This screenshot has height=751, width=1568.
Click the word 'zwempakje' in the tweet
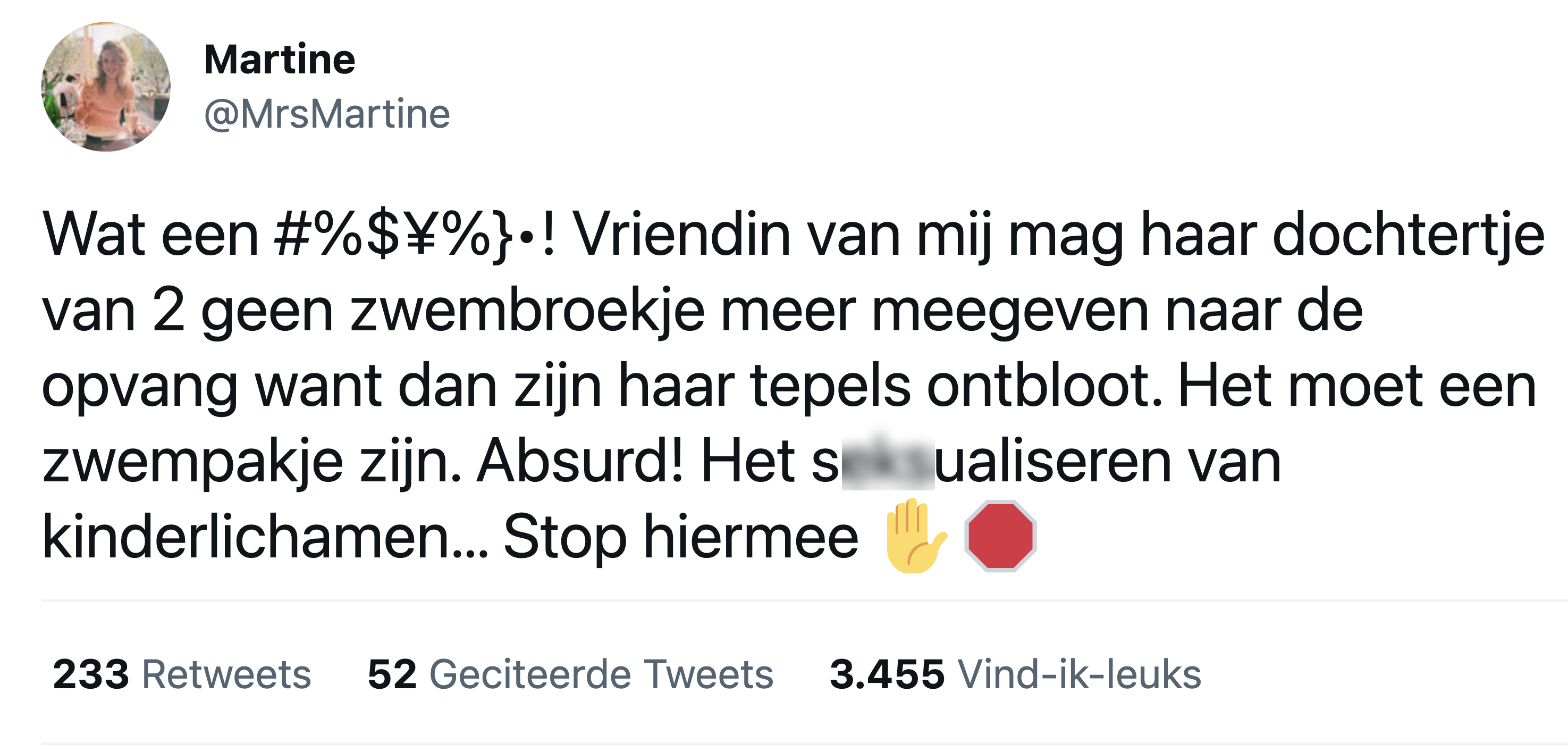click(193, 462)
